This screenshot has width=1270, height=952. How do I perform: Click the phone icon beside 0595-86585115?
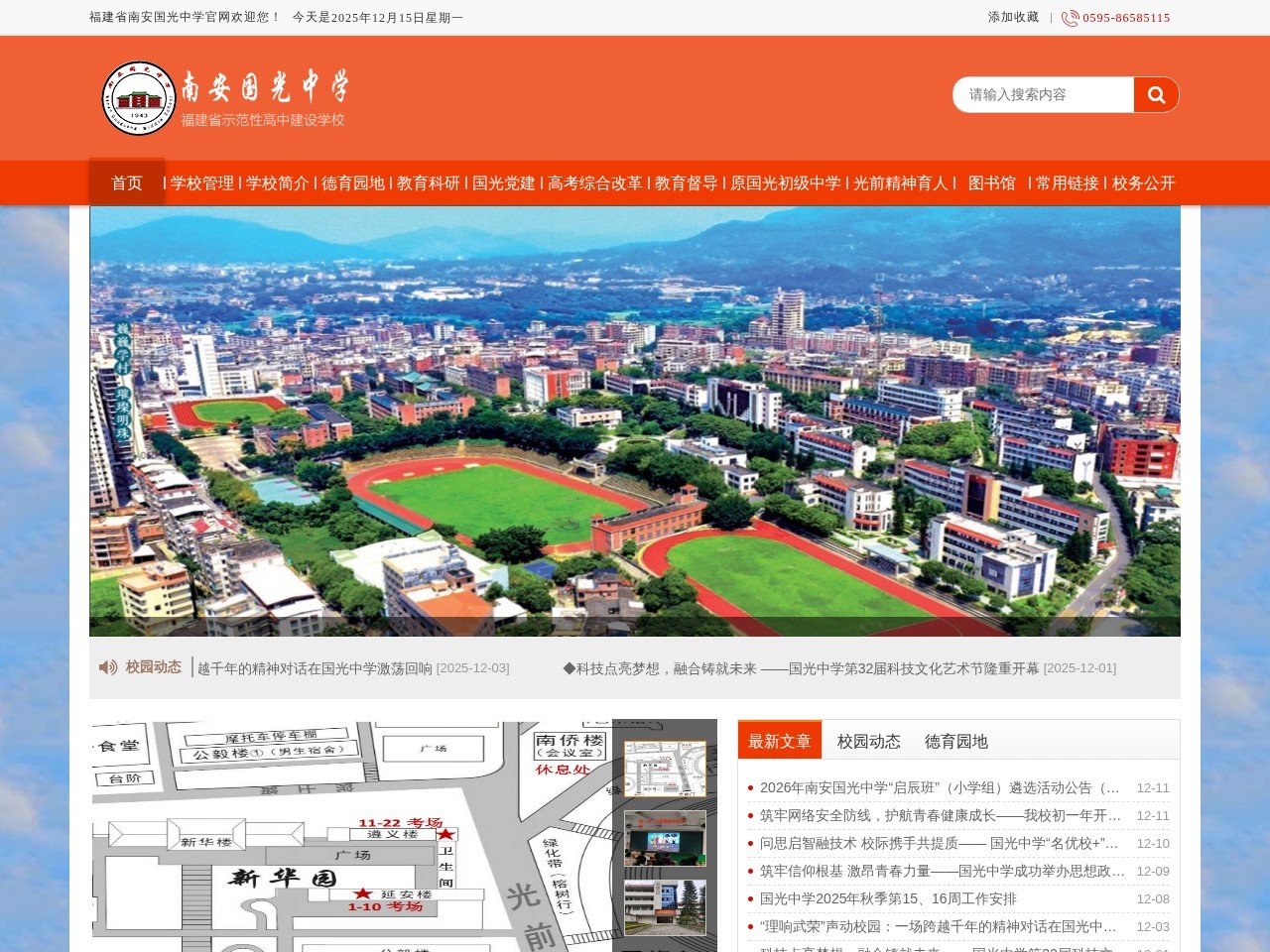tap(1070, 18)
